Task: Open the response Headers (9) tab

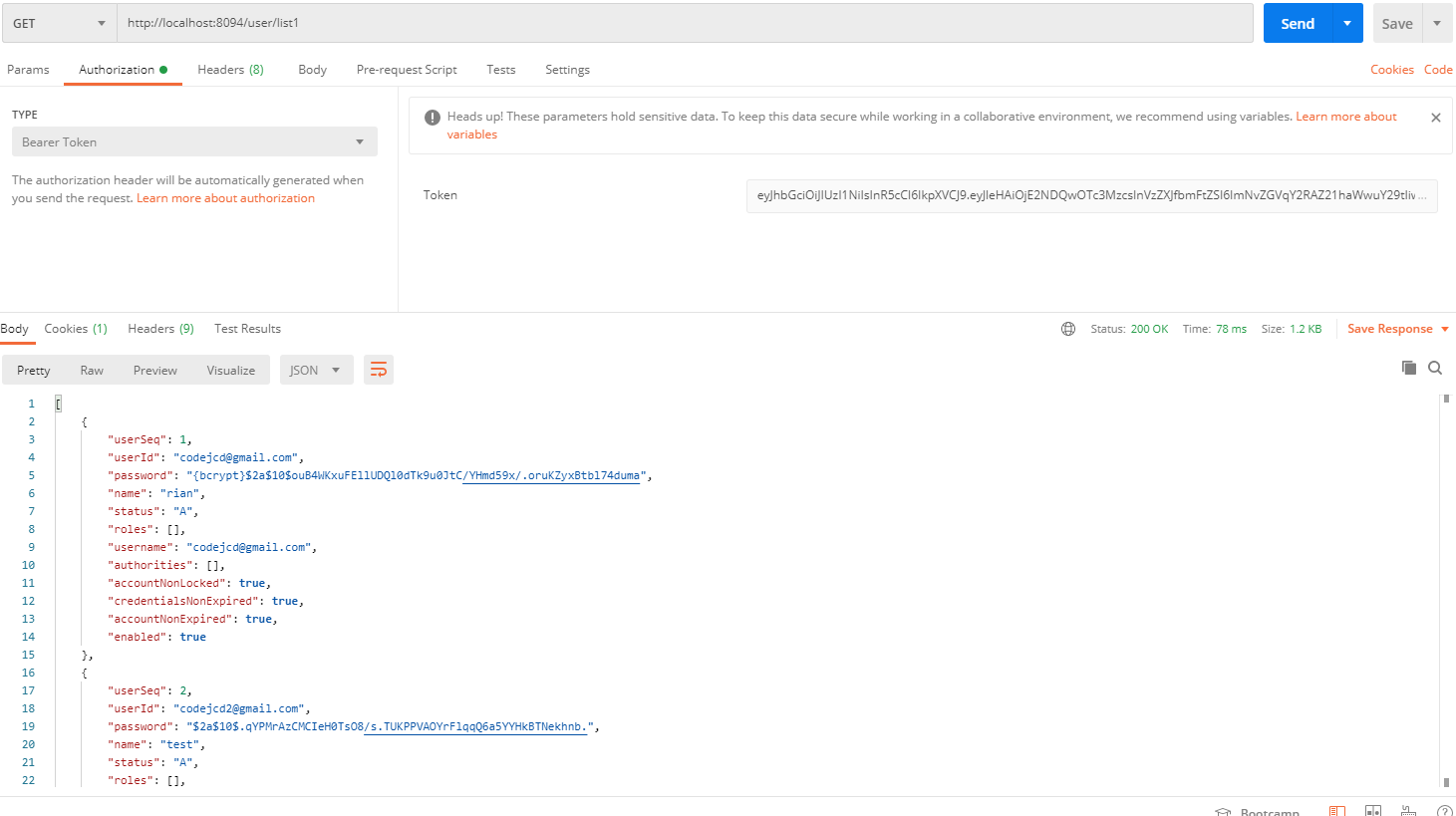Action: (160, 329)
